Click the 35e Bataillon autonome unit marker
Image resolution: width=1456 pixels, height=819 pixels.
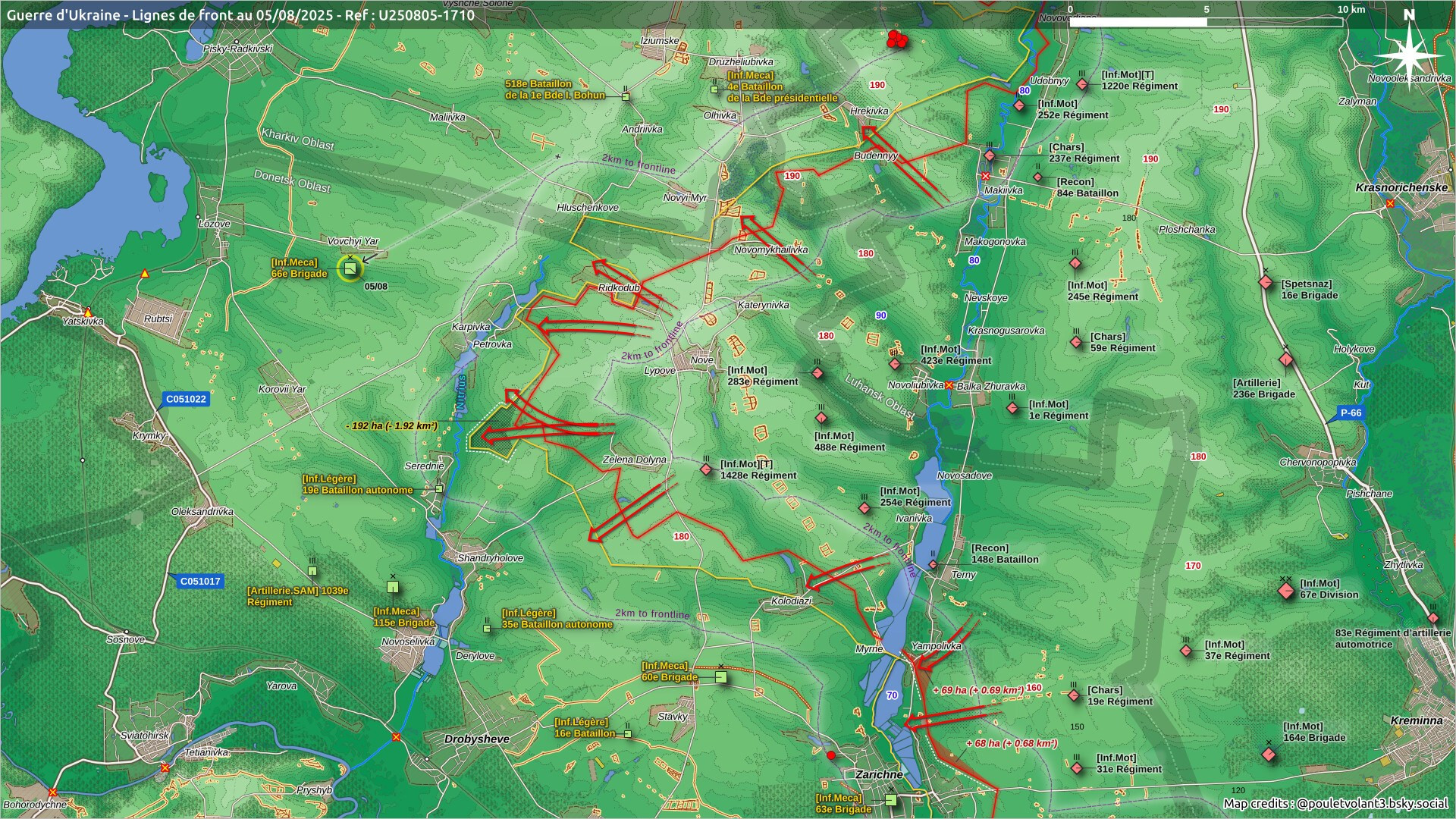pyautogui.click(x=487, y=628)
